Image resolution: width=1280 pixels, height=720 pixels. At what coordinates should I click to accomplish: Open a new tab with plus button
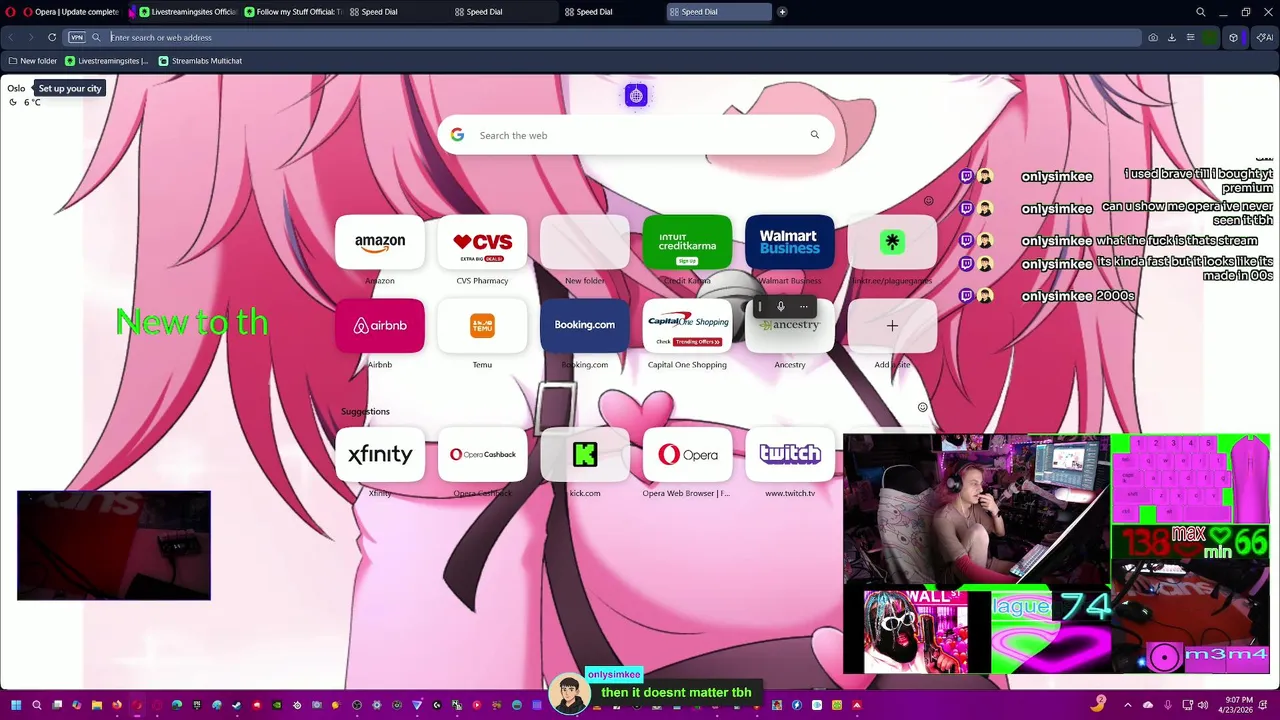782,12
